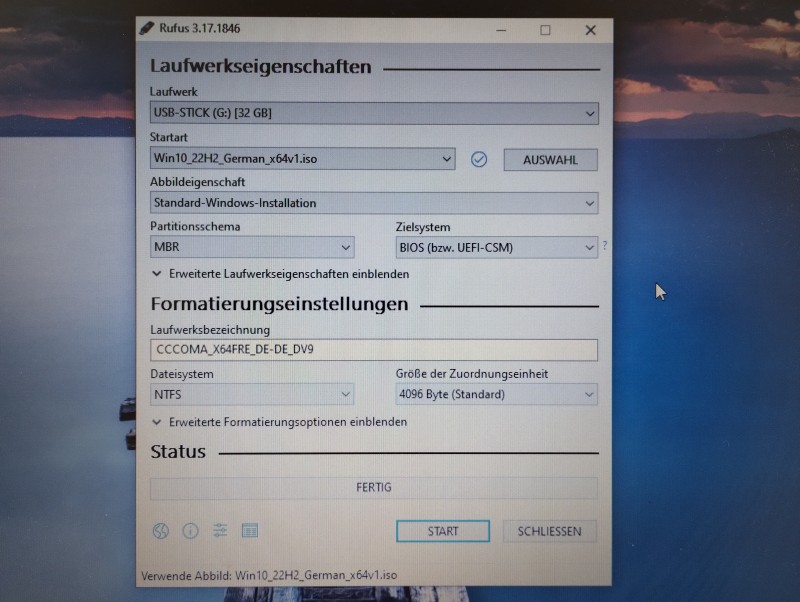Viewport: 800px width, 602px height.
Task: Close the Rufus window
Action: (590, 31)
